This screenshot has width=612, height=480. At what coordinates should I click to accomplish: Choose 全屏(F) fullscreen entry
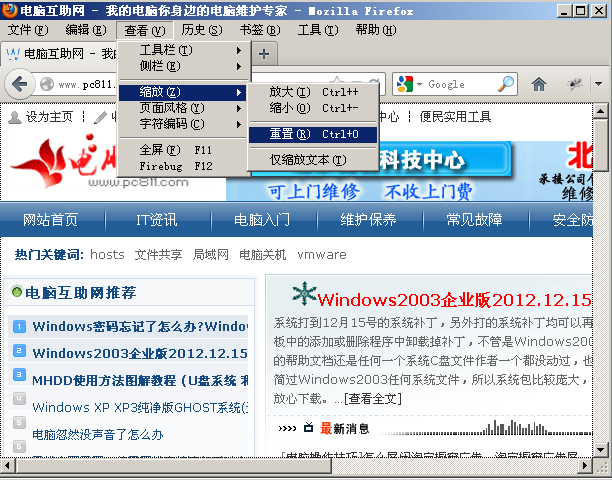pyautogui.click(x=183, y=150)
